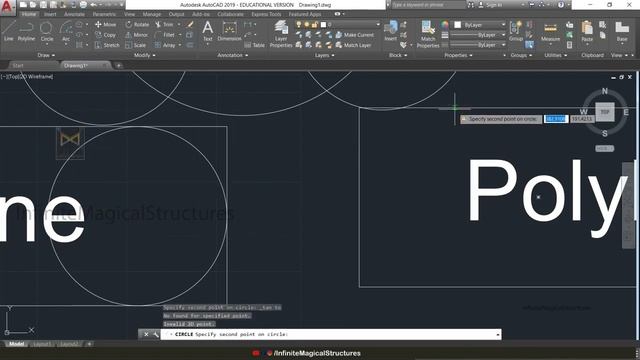Image resolution: width=640 pixels, height=360 pixels.
Task: Click the Paste button
Action: pyautogui.click(x=587, y=32)
